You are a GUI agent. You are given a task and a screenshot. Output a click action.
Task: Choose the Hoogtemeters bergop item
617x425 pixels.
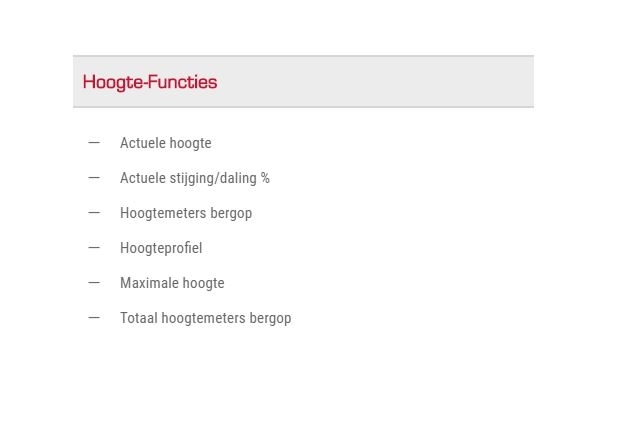(186, 213)
